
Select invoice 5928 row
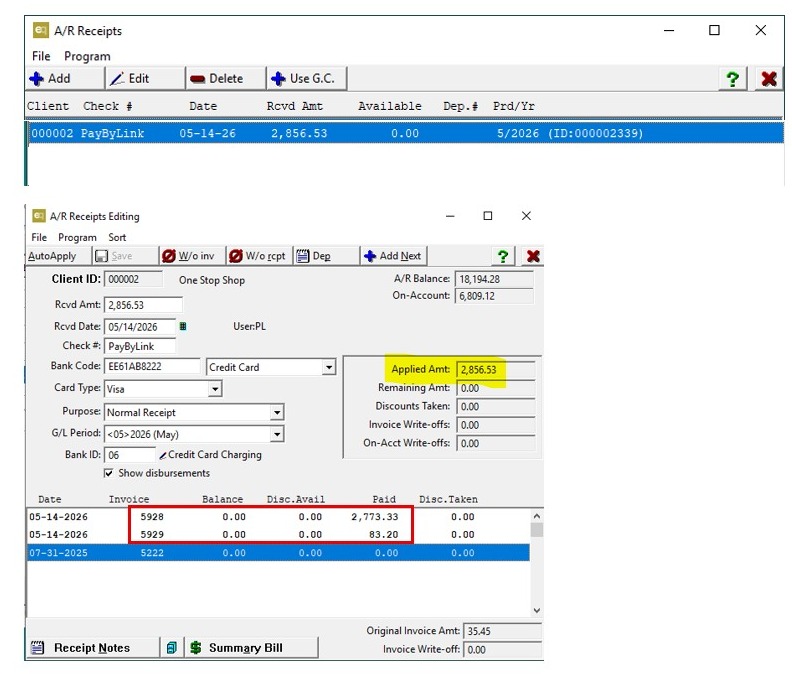(278, 517)
